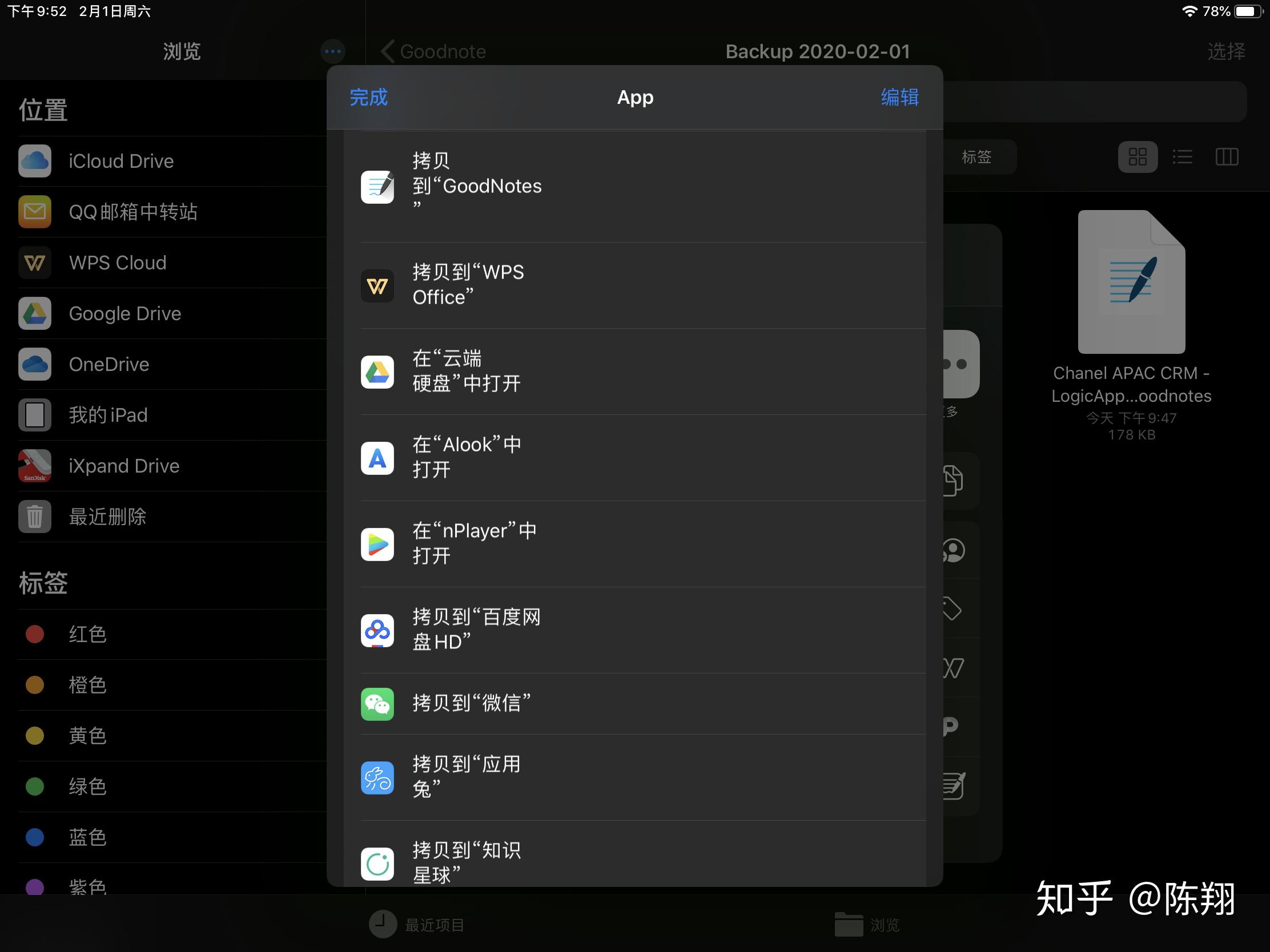Viewport: 1270px width, 952px height.
Task: Tap the 知识星球 app icon
Action: 377,864
